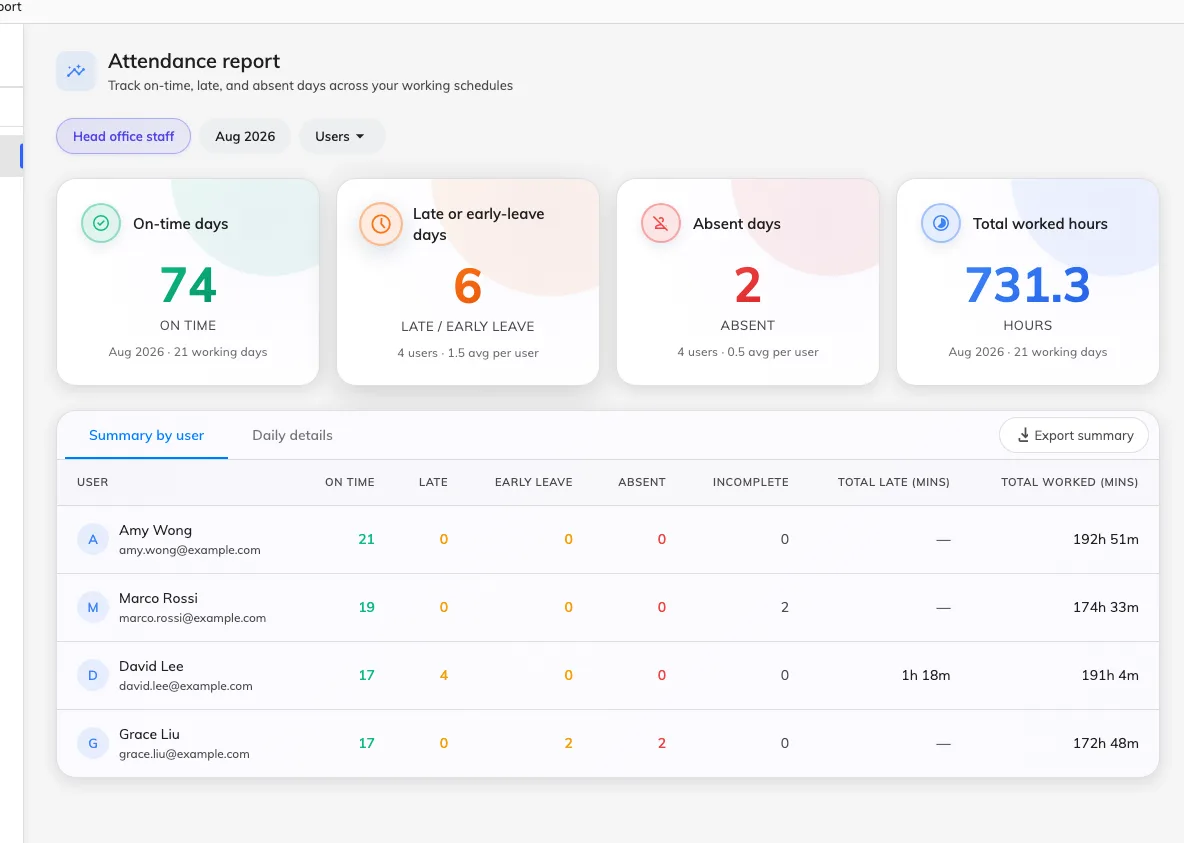This screenshot has width=1184, height=843.
Task: Click the name David Lee
Action: pos(151,666)
